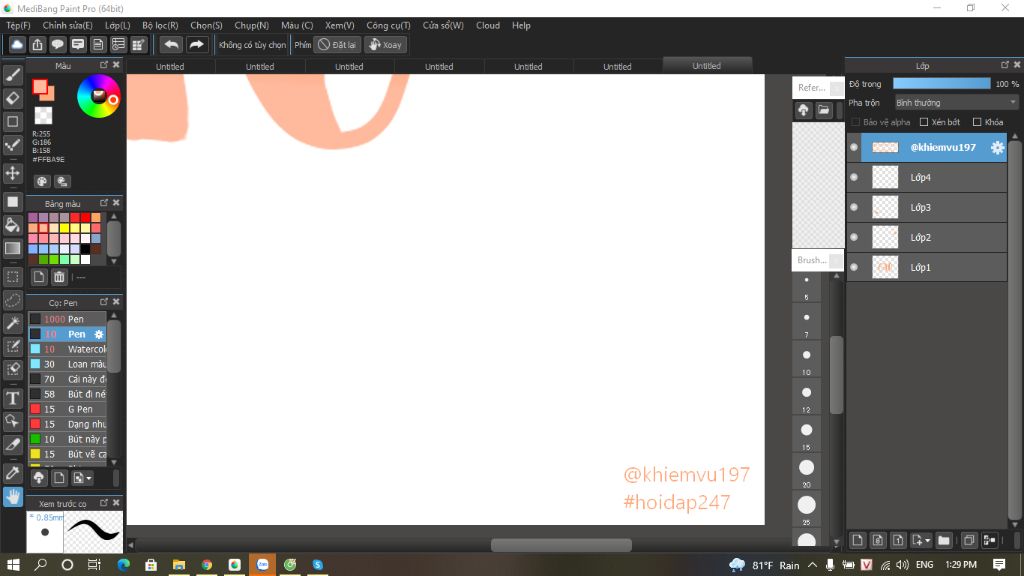This screenshot has width=1024, height=576.
Task: Open the Tệp(F) menu
Action: point(18,25)
